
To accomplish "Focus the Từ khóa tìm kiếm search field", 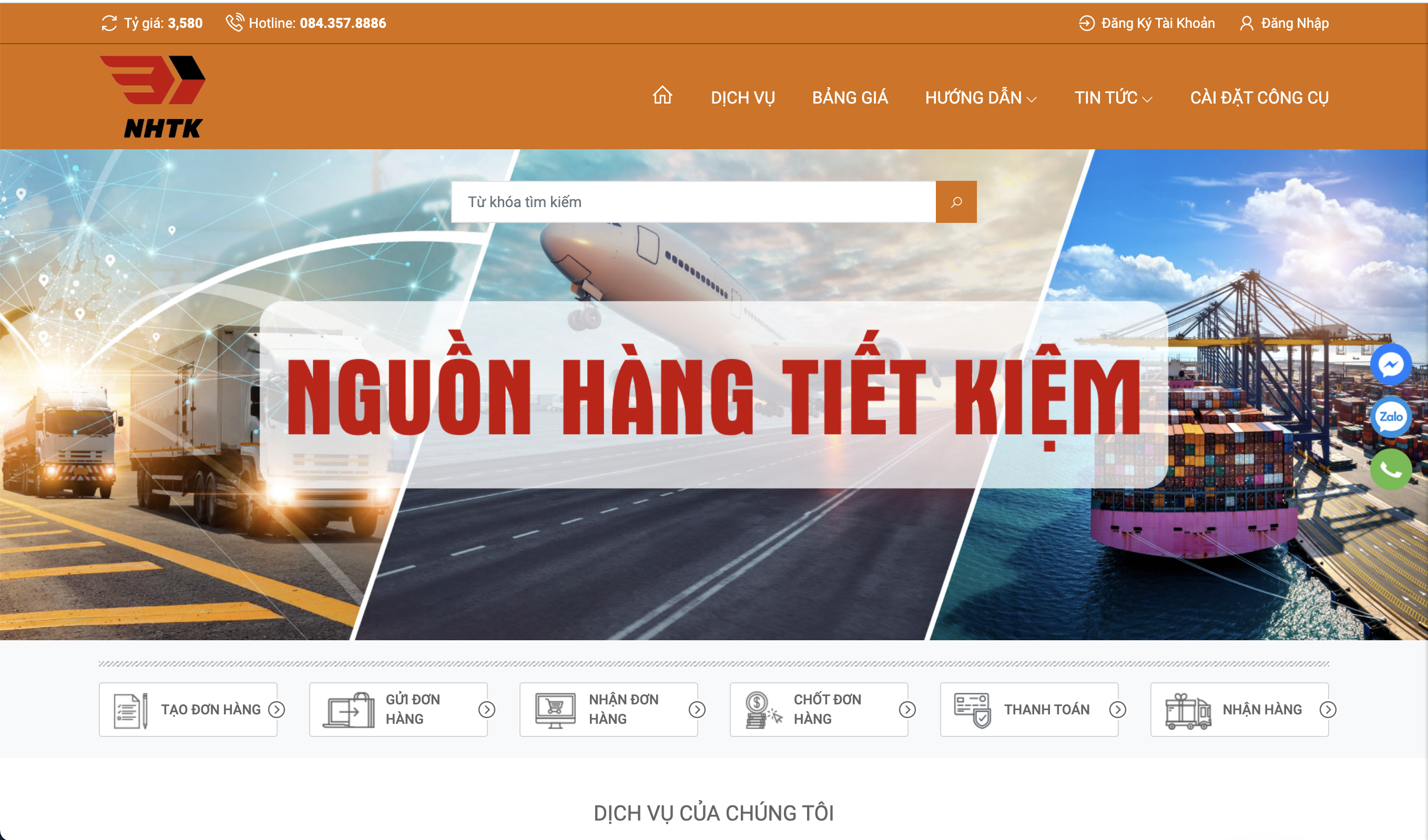I will point(692,202).
